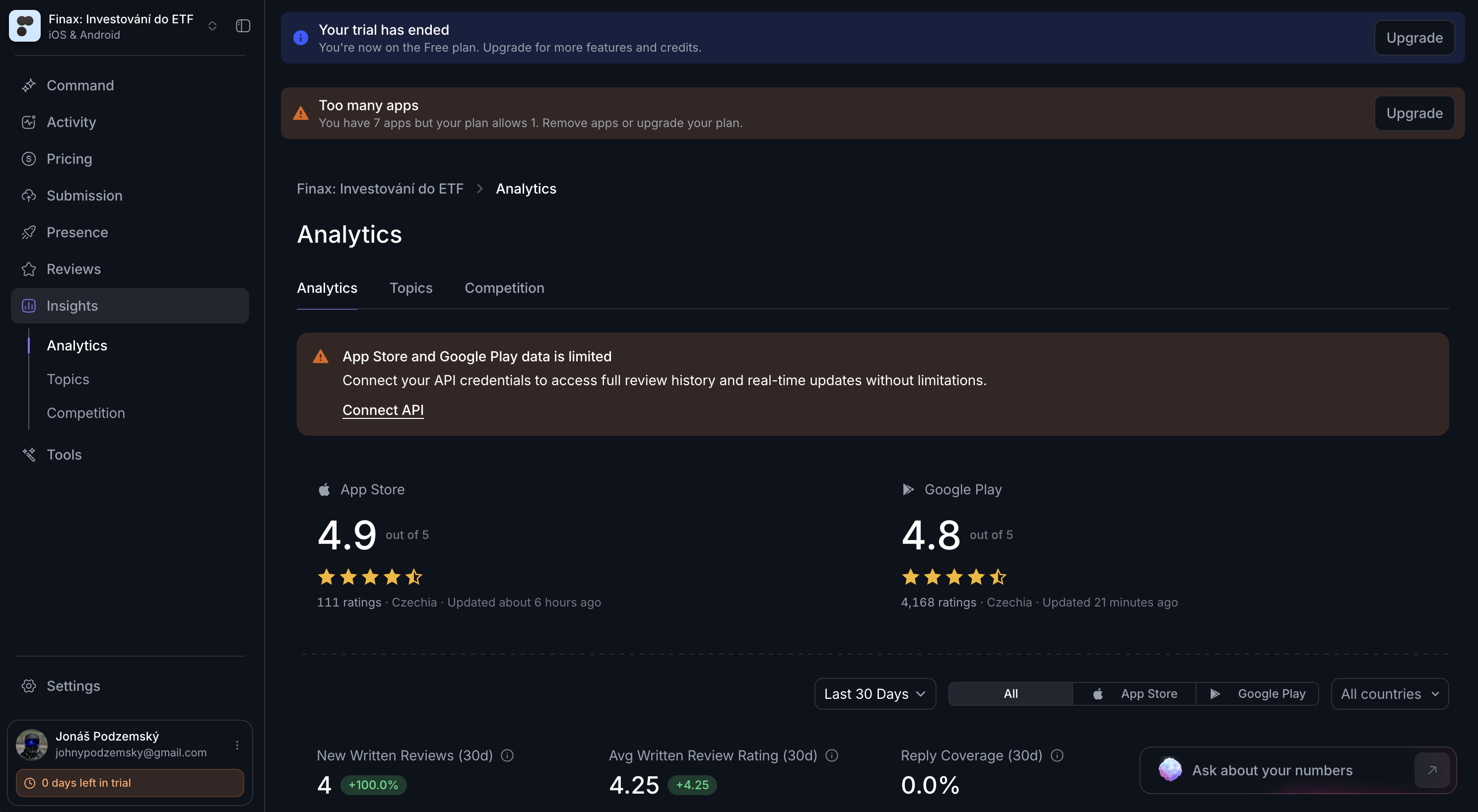The width and height of the screenshot is (1478, 812).
Task: Click the Ask assistant orb icon
Action: 1170,769
